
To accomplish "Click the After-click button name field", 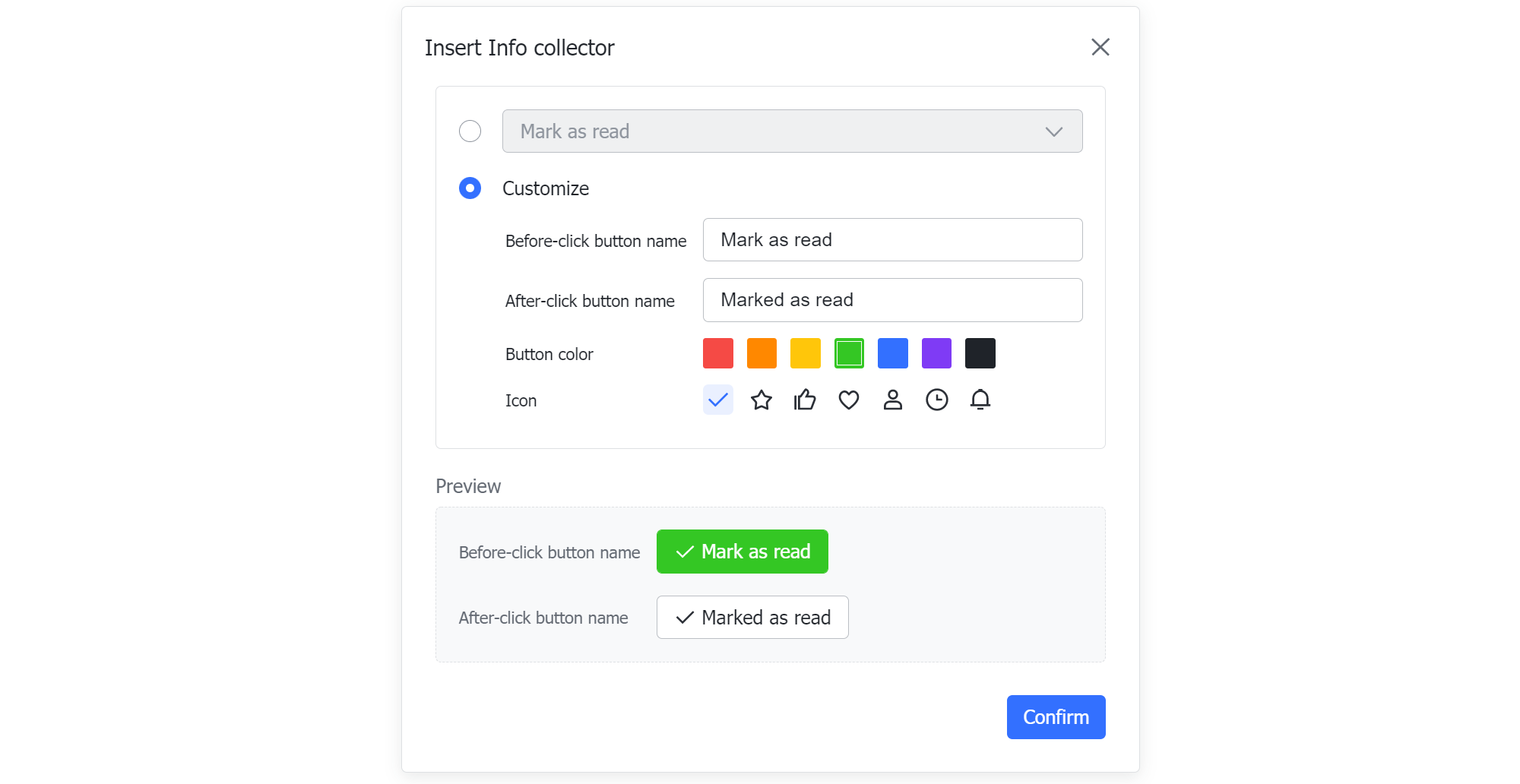I will pos(892,299).
